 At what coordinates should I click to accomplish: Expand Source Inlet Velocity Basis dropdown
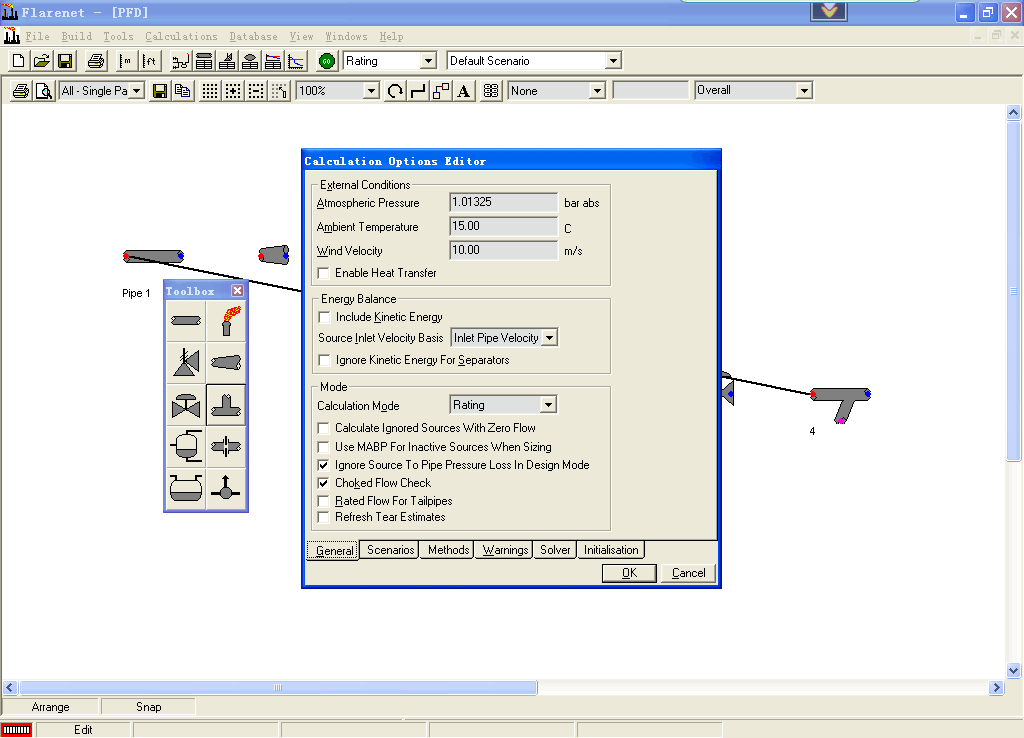(550, 338)
